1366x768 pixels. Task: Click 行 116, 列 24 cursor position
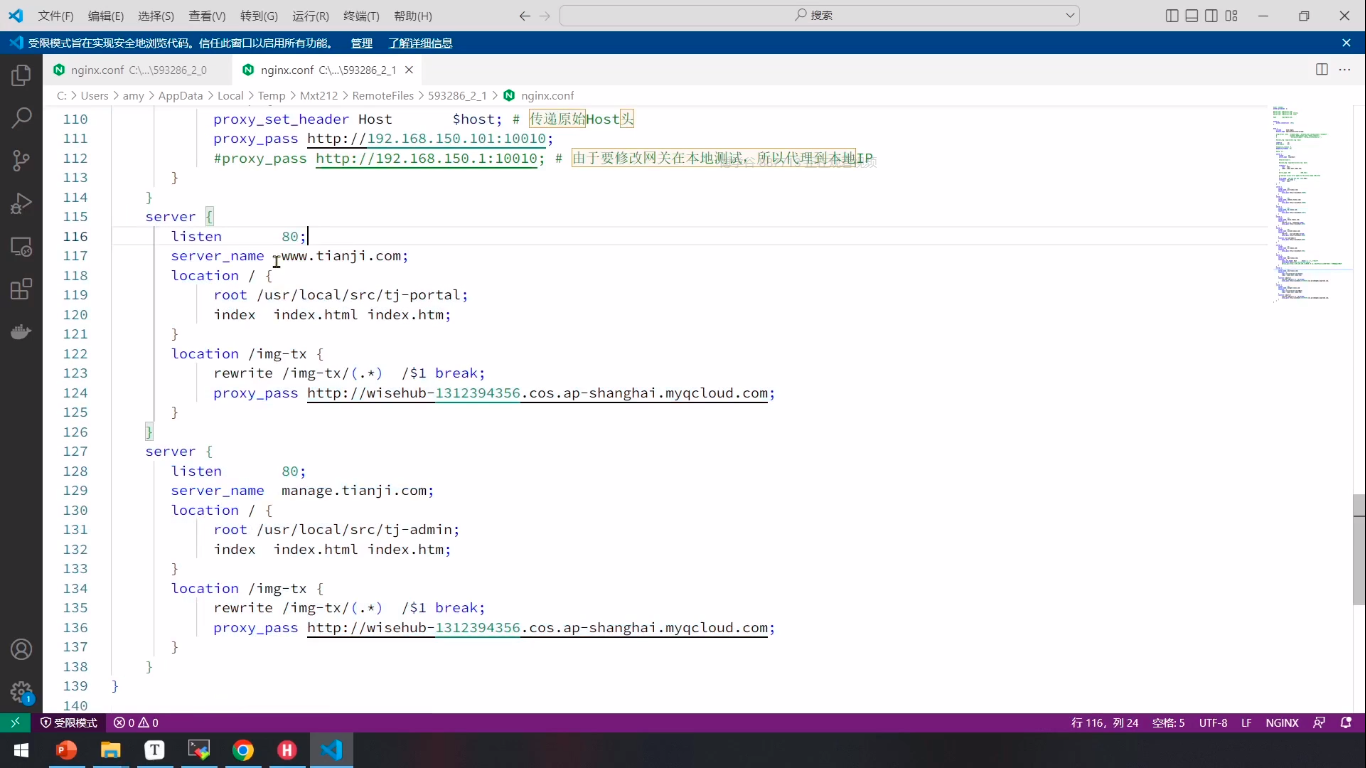(x=1105, y=723)
